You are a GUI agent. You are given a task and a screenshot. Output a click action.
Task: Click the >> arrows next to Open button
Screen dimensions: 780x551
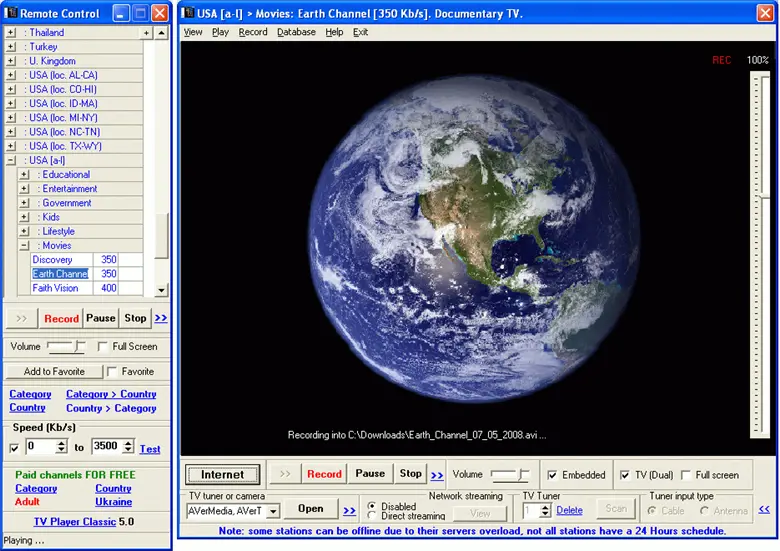pyautogui.click(x=349, y=509)
